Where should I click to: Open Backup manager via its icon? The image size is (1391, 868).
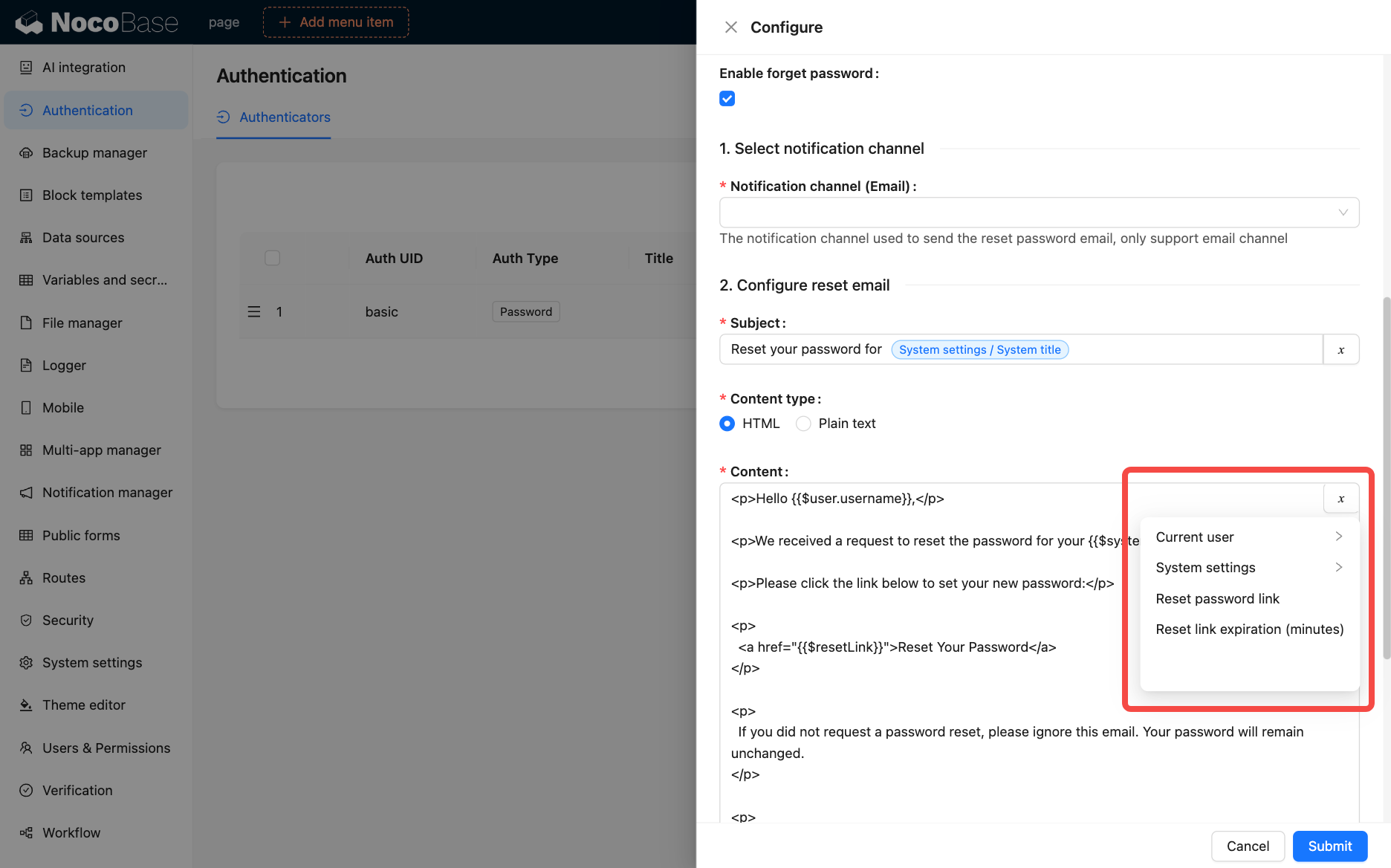coord(26,153)
